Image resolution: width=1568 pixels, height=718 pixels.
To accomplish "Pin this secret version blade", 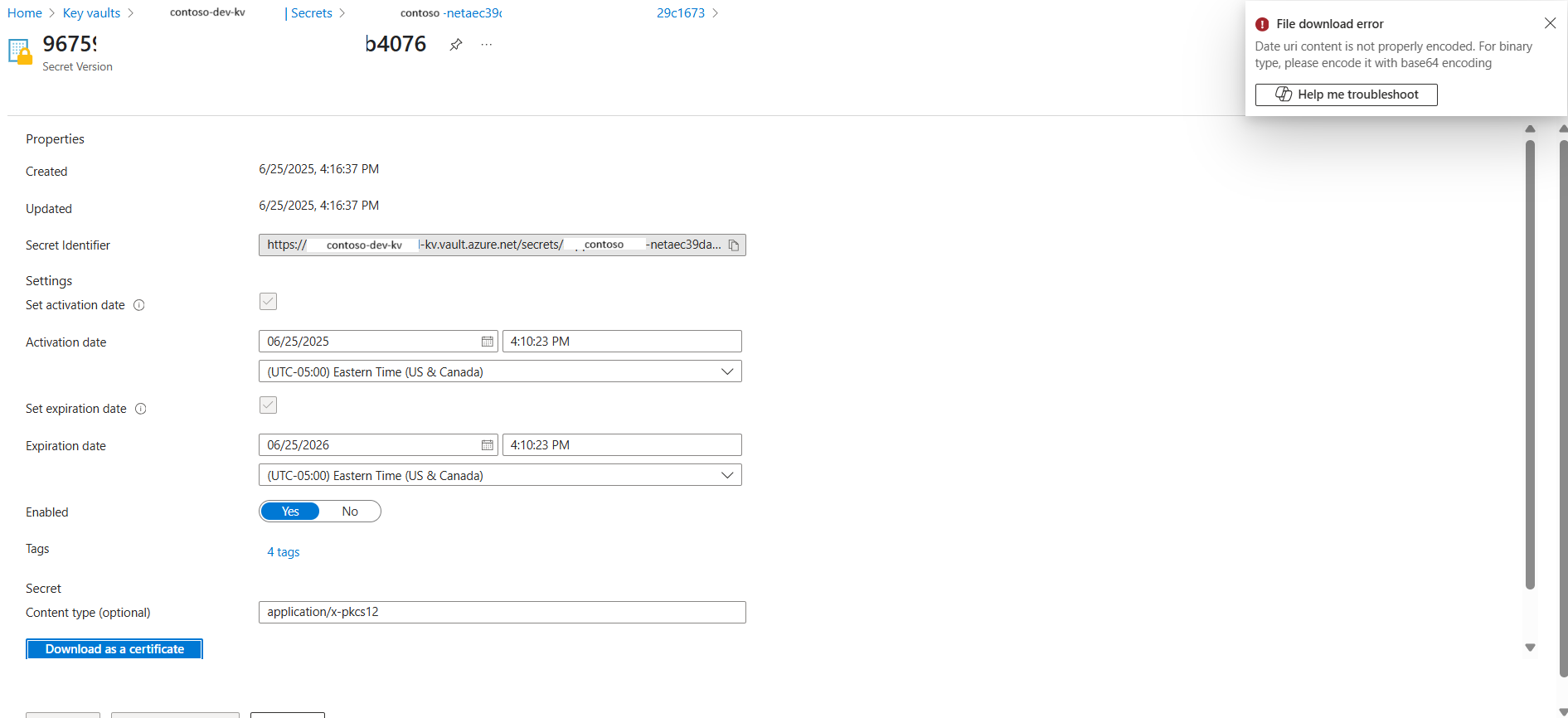I will [455, 45].
